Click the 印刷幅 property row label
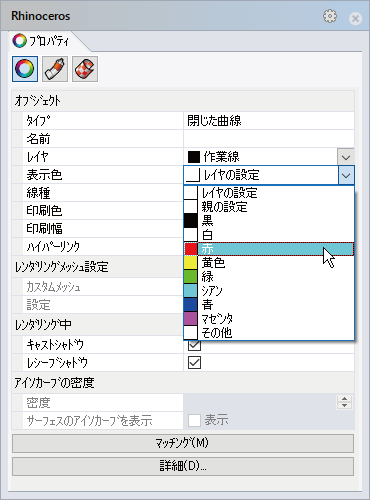 pyautogui.click(x=44, y=229)
